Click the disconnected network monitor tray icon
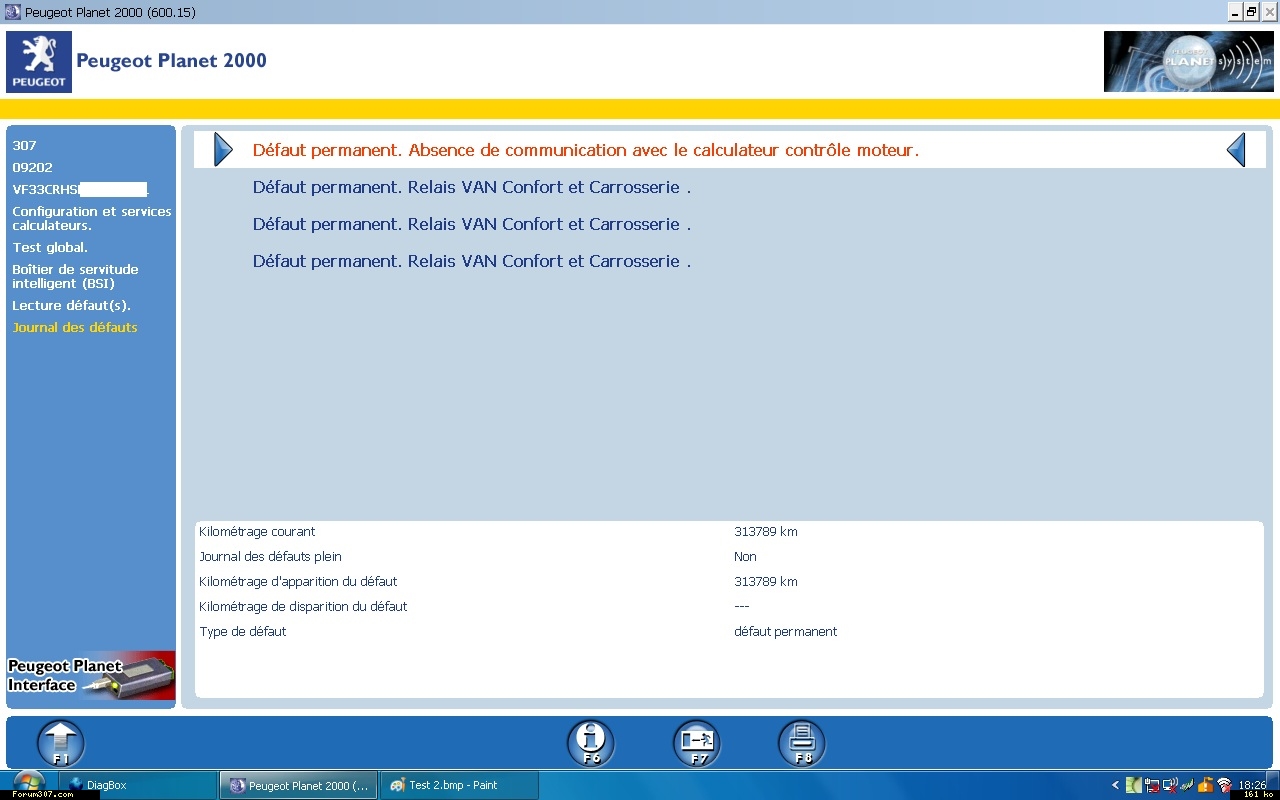Image resolution: width=1280 pixels, height=800 pixels. [x=1170, y=785]
